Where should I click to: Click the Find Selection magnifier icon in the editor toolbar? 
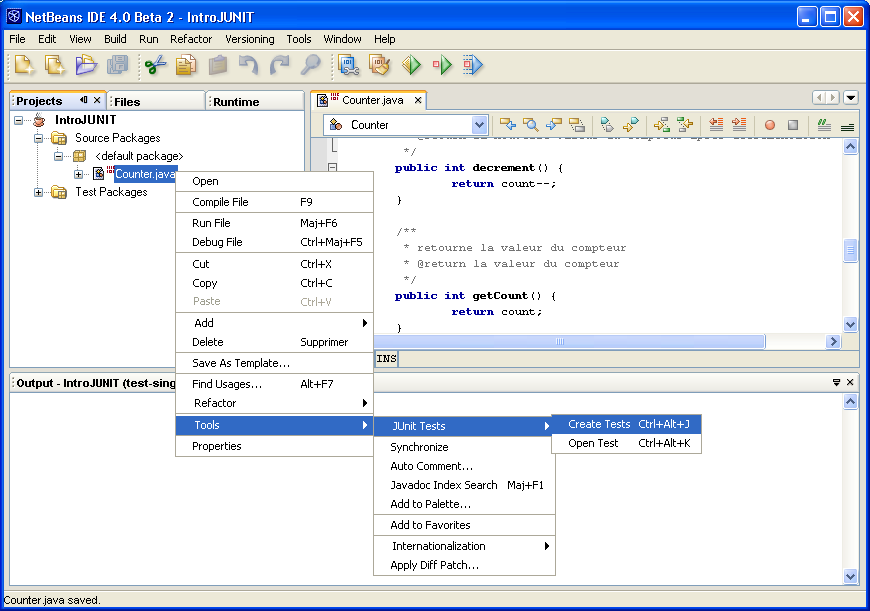[530, 124]
